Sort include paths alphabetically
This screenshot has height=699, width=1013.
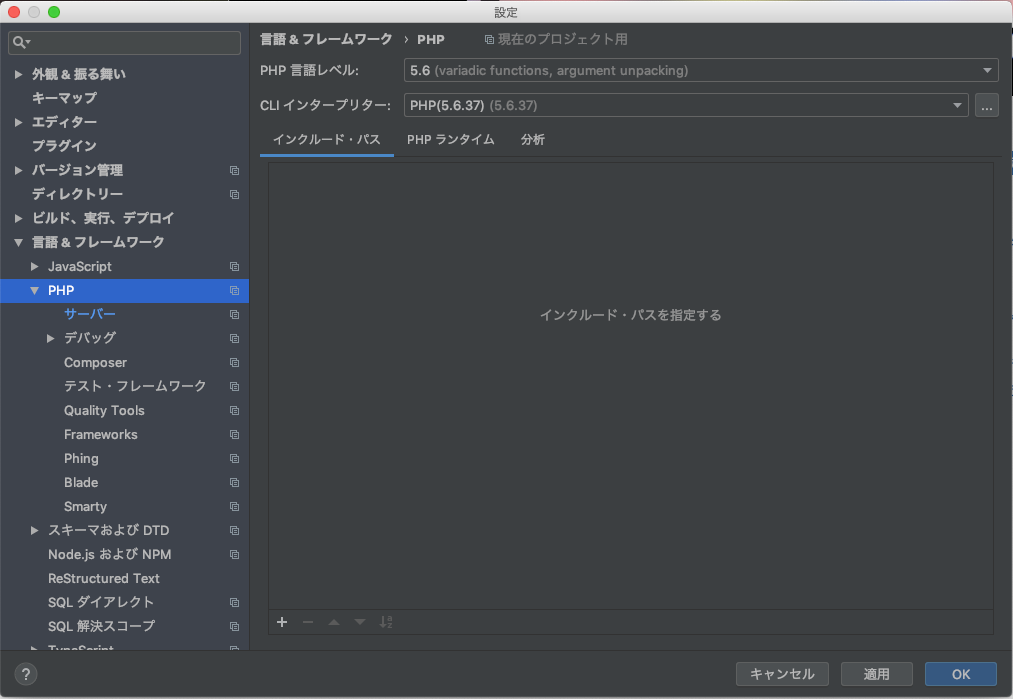pos(386,622)
